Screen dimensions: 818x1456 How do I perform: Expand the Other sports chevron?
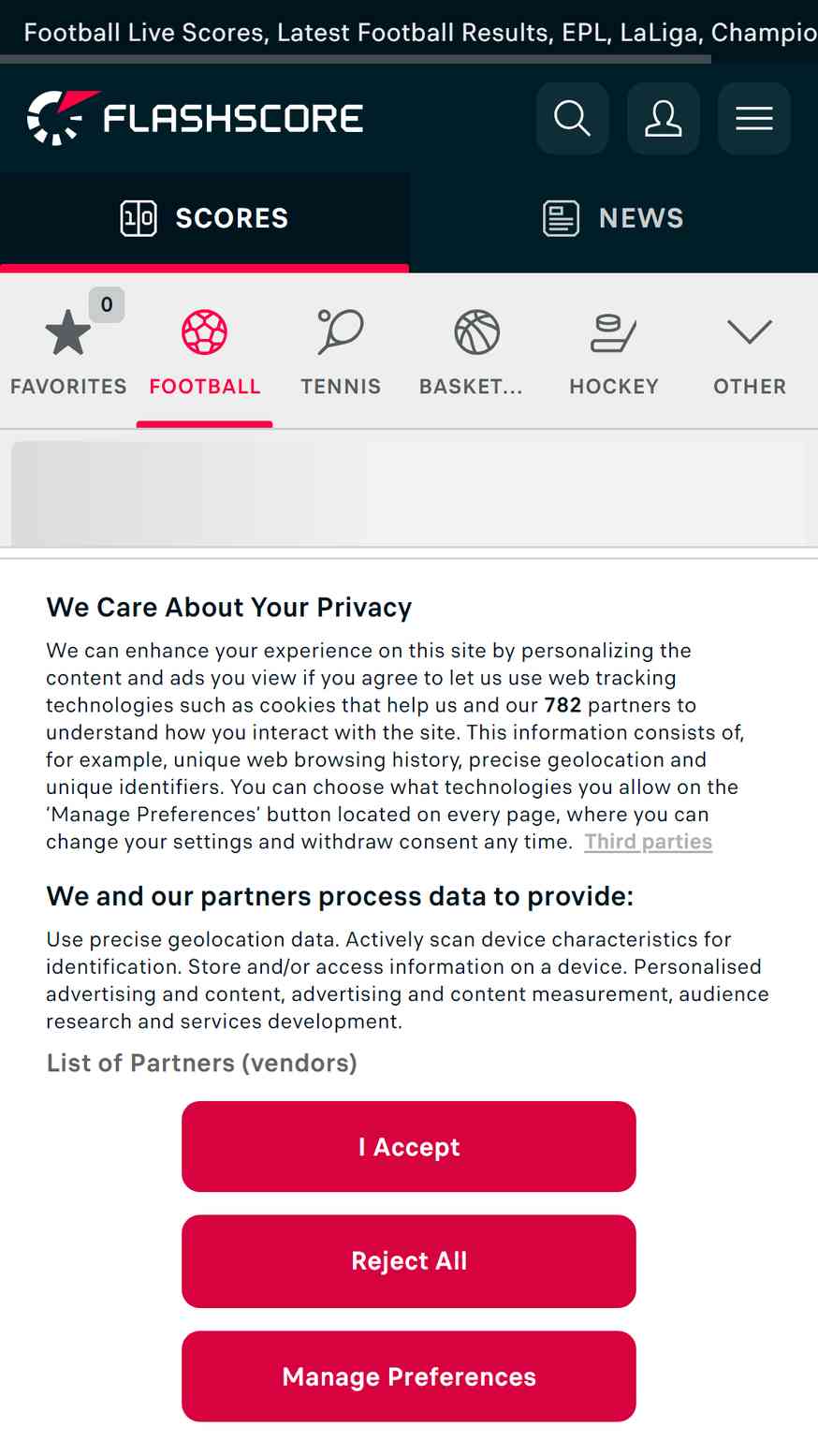click(x=750, y=331)
